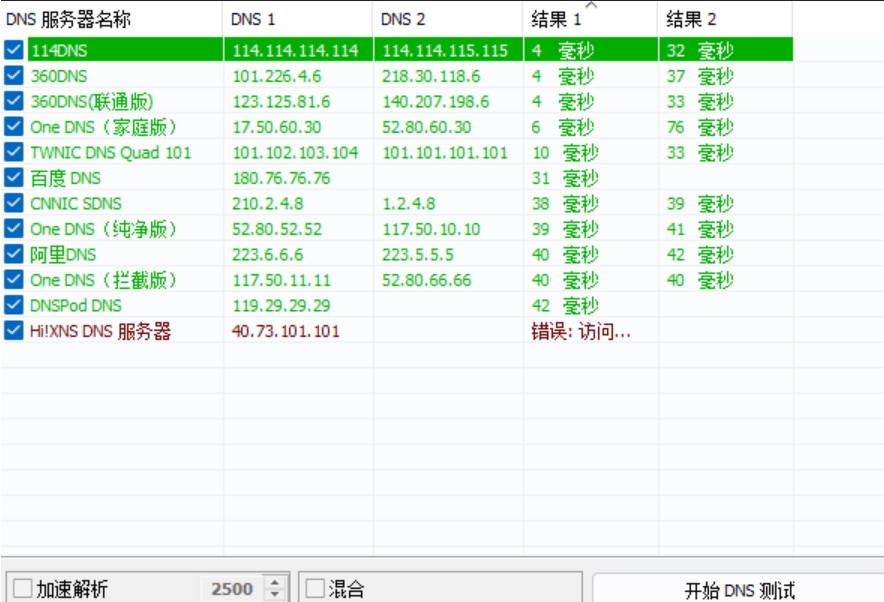Sort by 结果 1 column header
Screen dimensions: 884x602
pos(590,19)
